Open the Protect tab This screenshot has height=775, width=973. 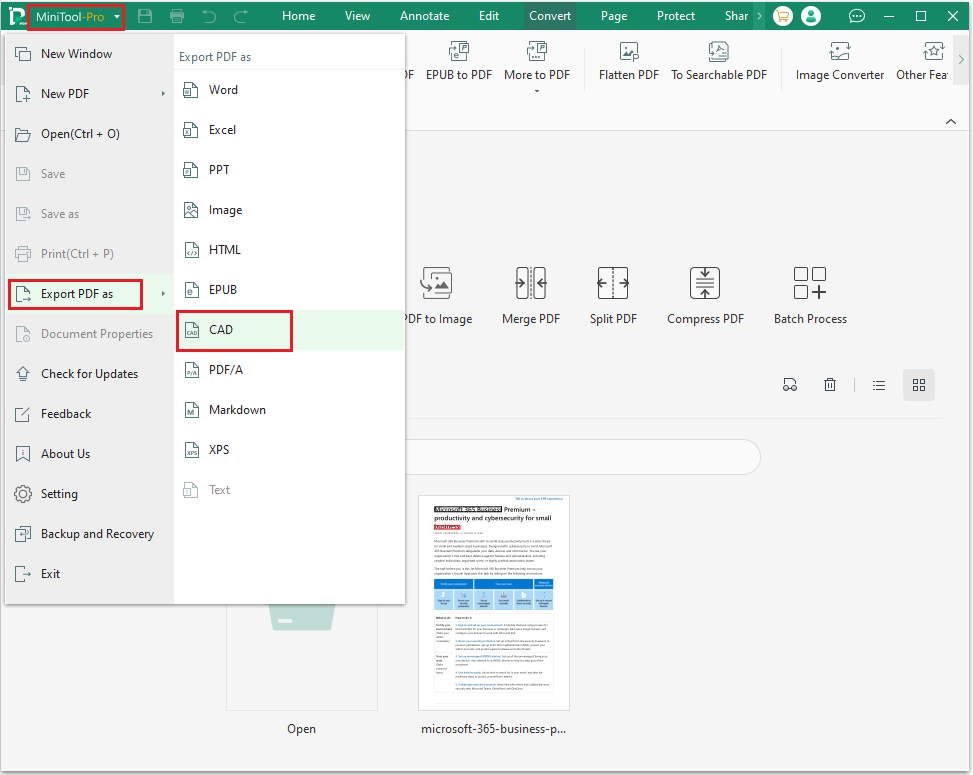point(676,16)
